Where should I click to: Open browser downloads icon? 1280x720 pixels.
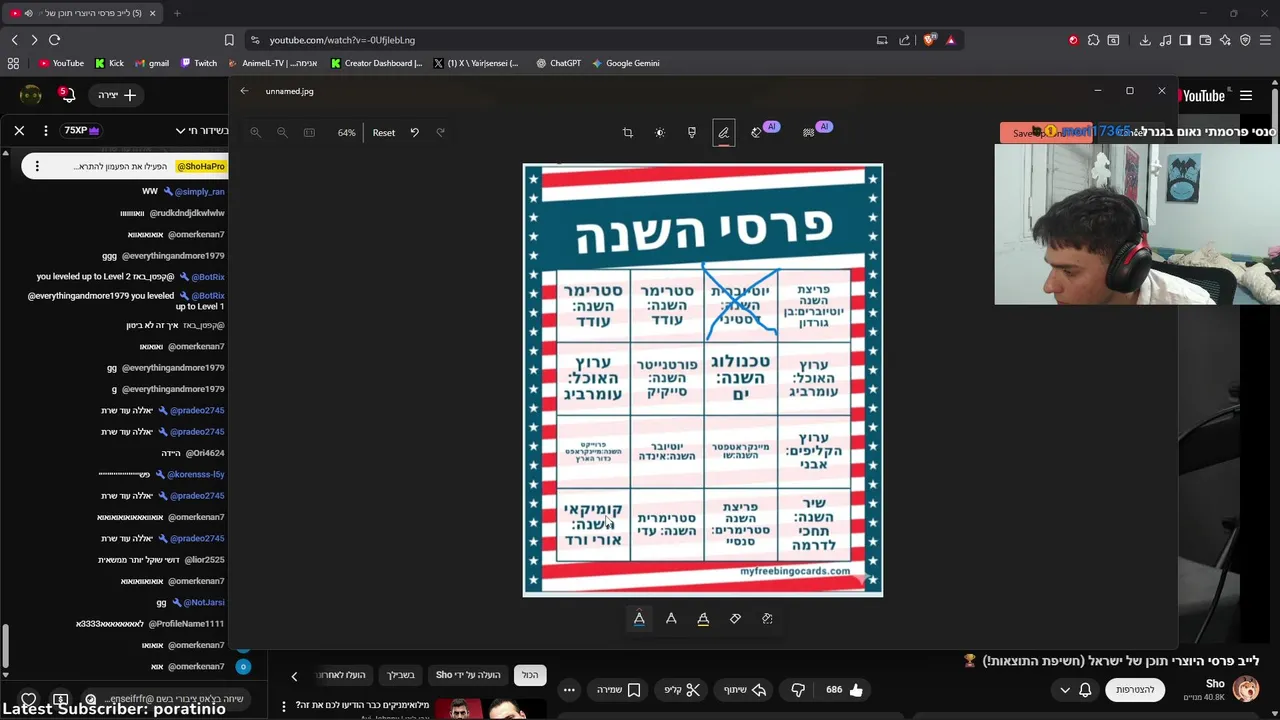(x=1145, y=40)
